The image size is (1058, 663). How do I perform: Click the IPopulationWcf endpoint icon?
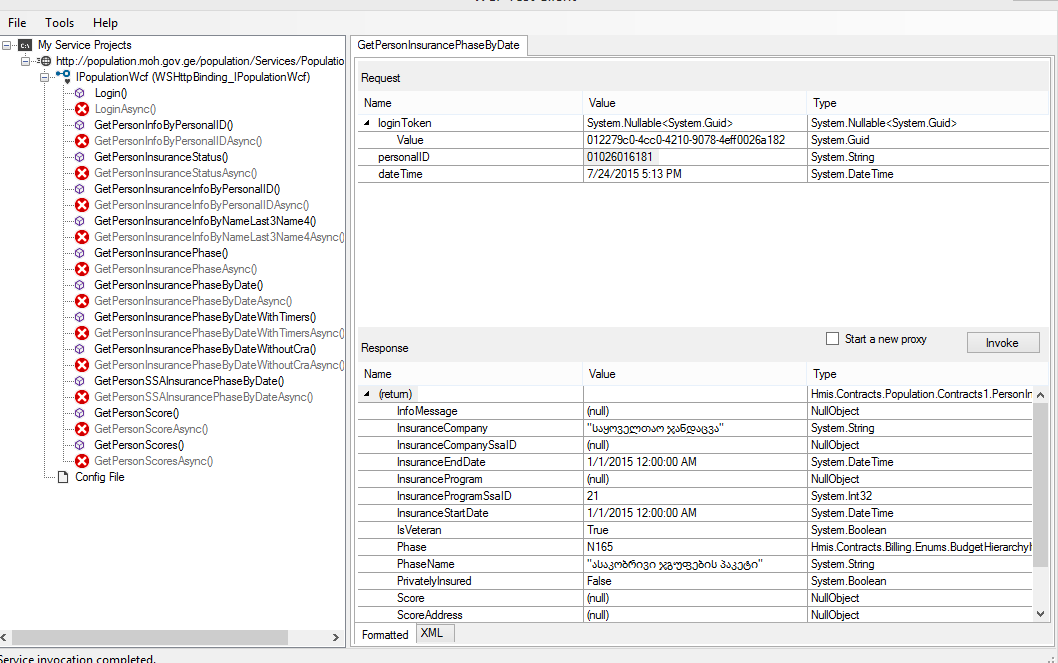point(63,77)
